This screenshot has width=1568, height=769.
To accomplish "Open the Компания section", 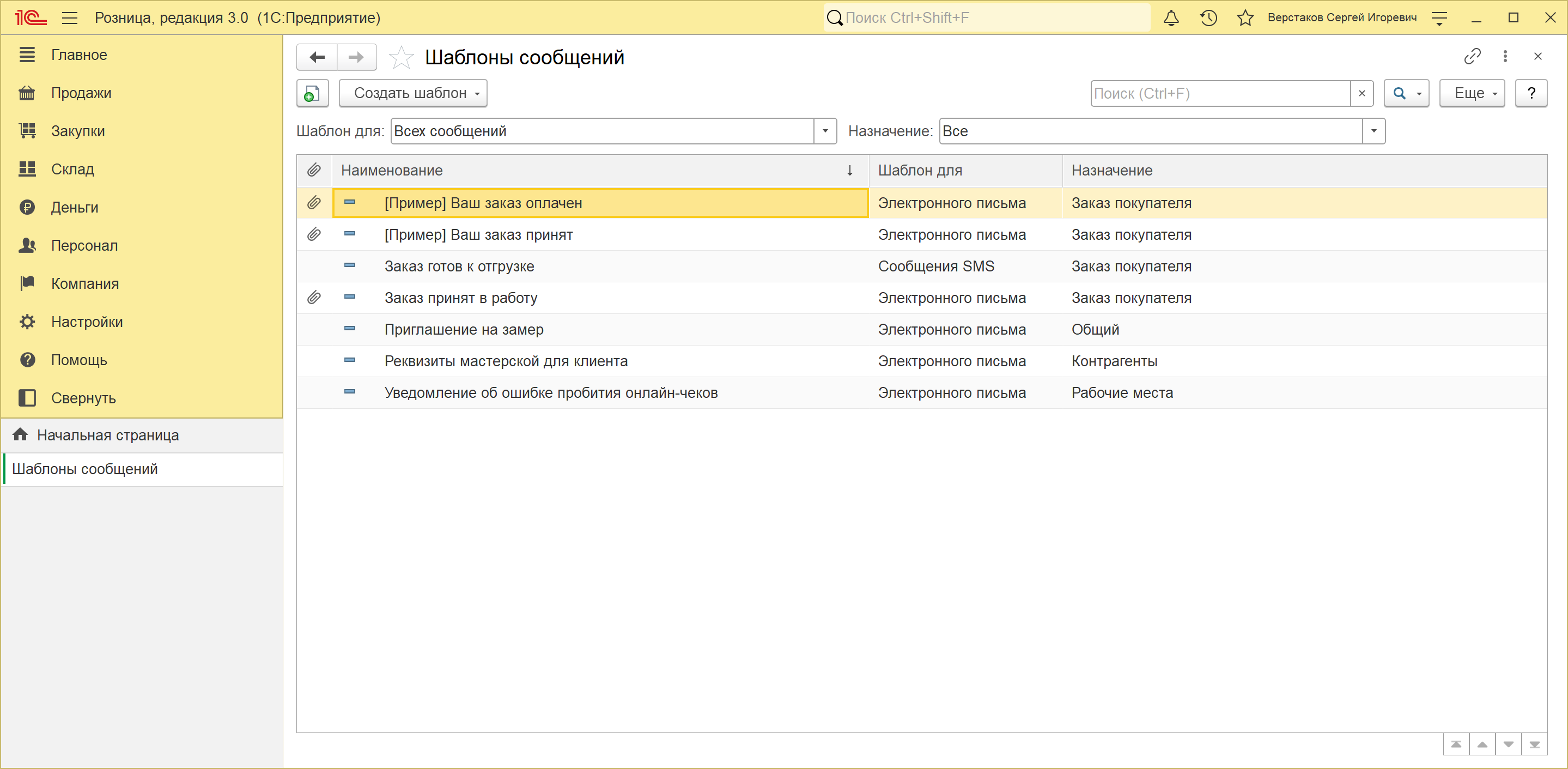I will point(142,284).
